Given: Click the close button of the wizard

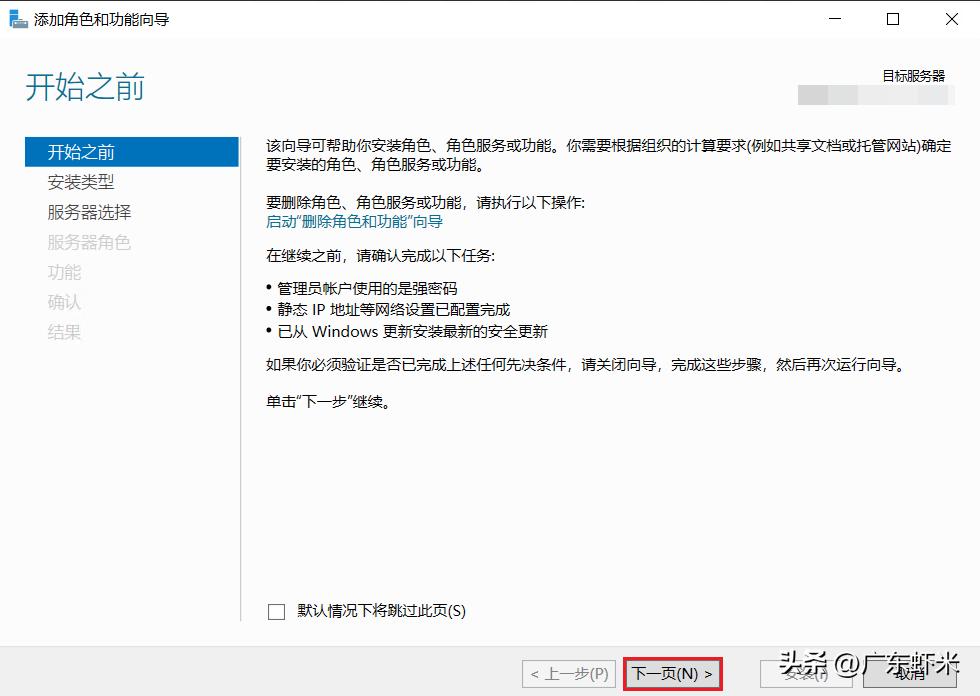Looking at the screenshot, I should click(950, 18).
